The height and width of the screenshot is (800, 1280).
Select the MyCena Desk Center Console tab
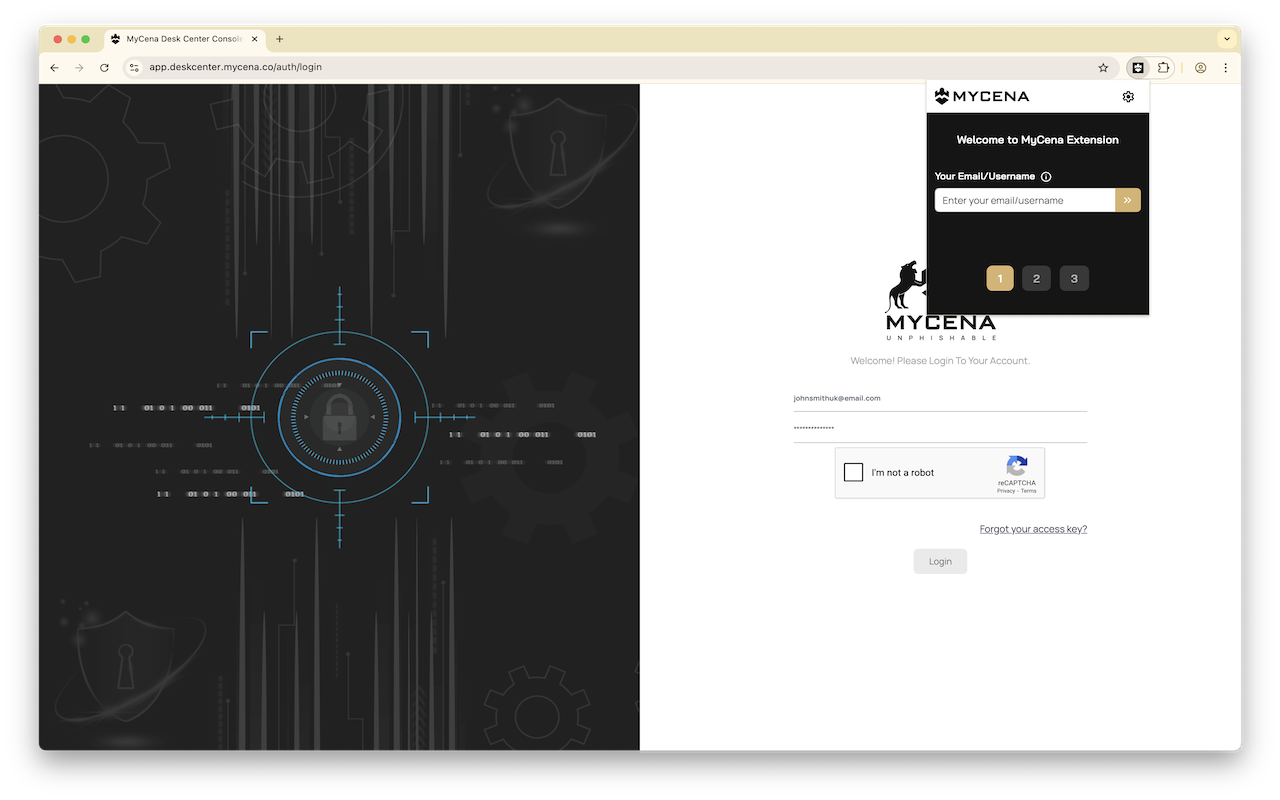click(x=185, y=39)
